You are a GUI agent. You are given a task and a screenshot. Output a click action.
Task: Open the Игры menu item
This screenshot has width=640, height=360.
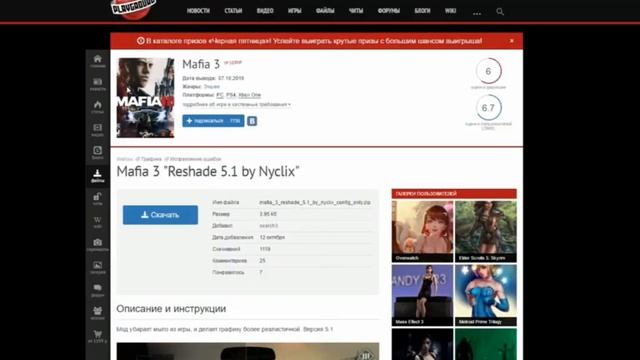[294, 11]
